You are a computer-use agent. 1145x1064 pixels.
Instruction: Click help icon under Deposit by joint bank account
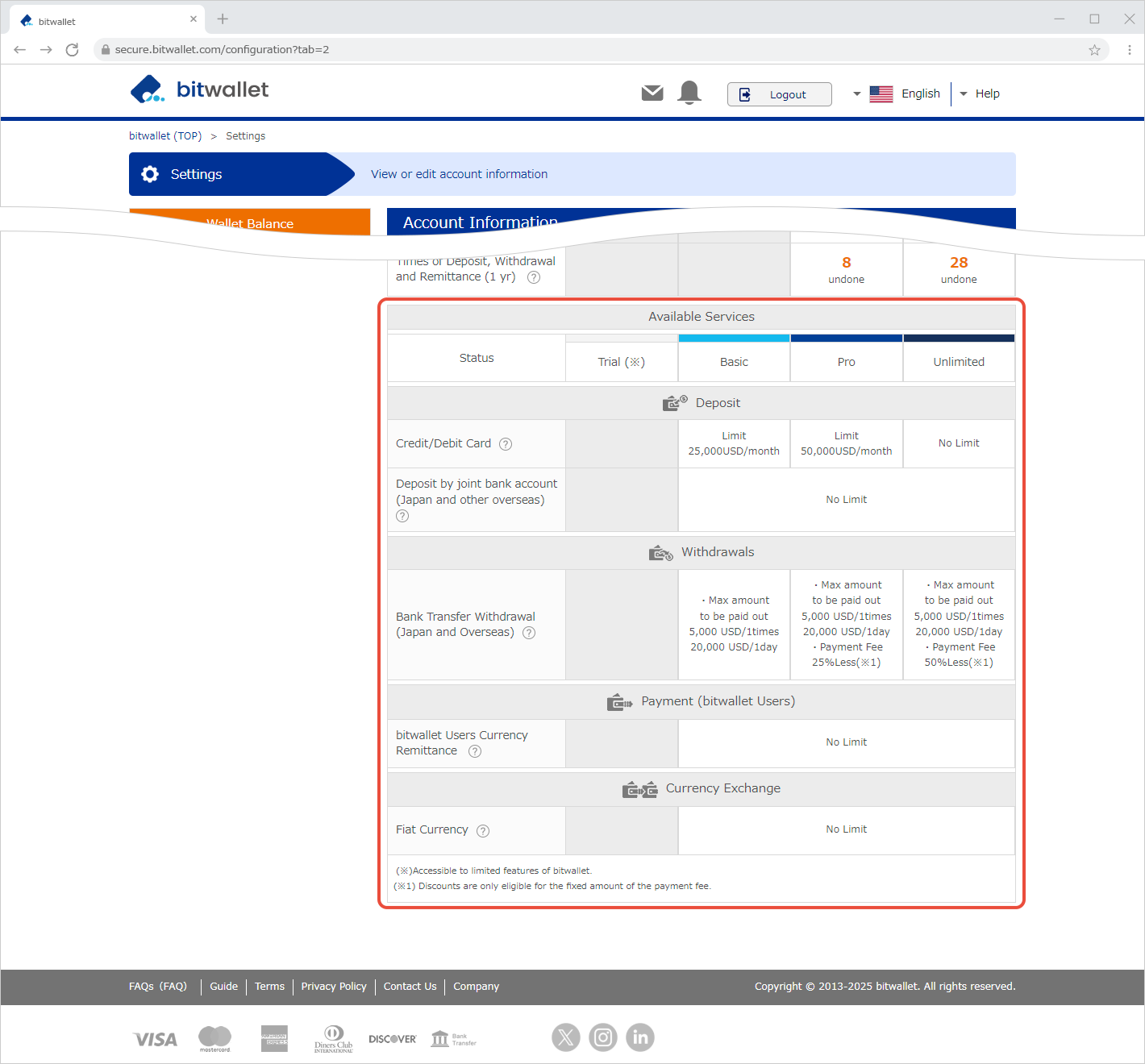coord(402,516)
